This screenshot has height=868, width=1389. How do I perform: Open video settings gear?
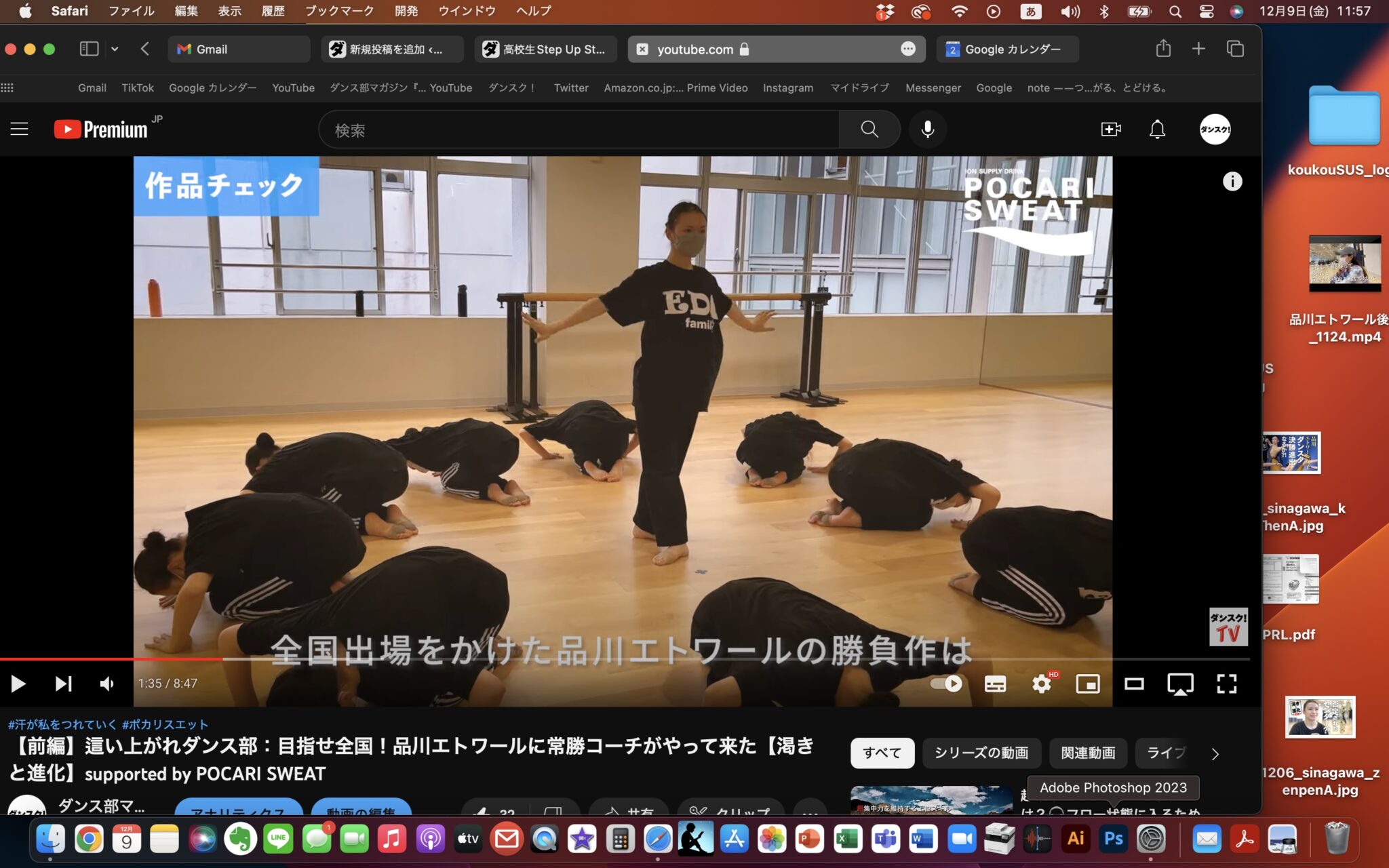pyautogui.click(x=1041, y=684)
